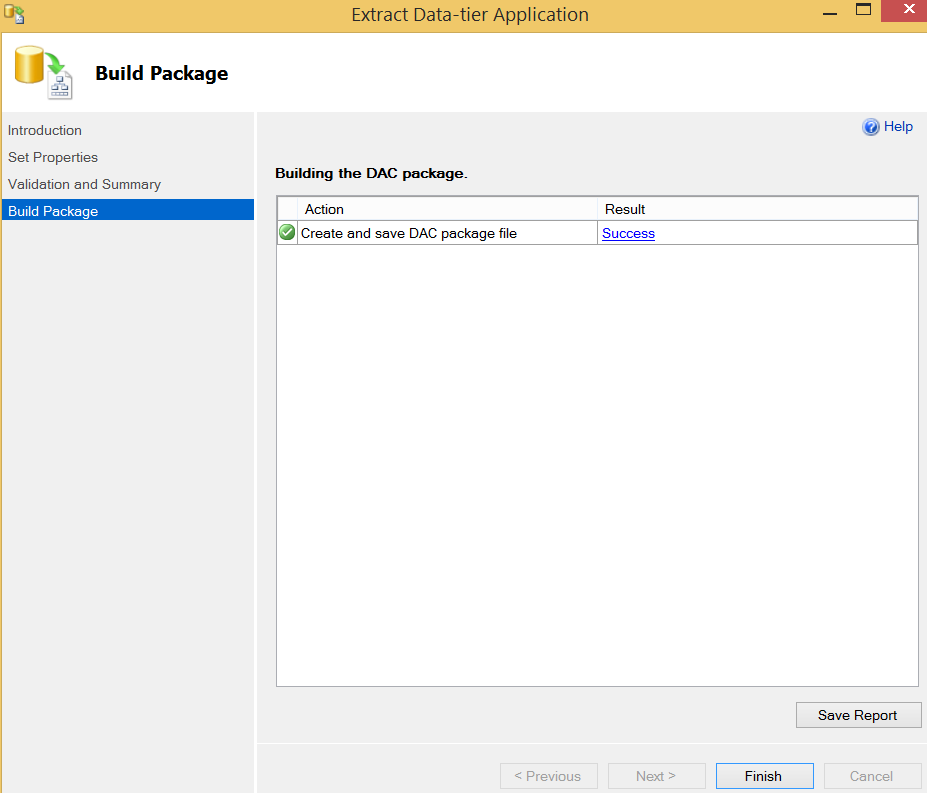927x793 pixels.
Task: Select the Build Package step
Action: pyautogui.click(x=128, y=211)
